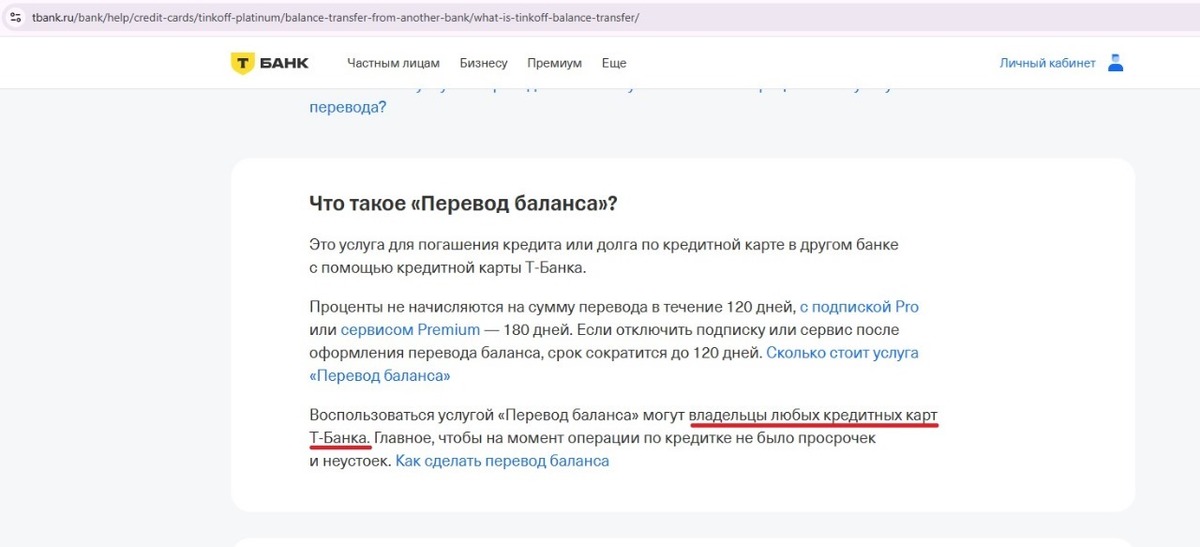Open Сколько стоит услуга «Перевод баланса» link
The height and width of the screenshot is (547, 1200).
click(614, 364)
